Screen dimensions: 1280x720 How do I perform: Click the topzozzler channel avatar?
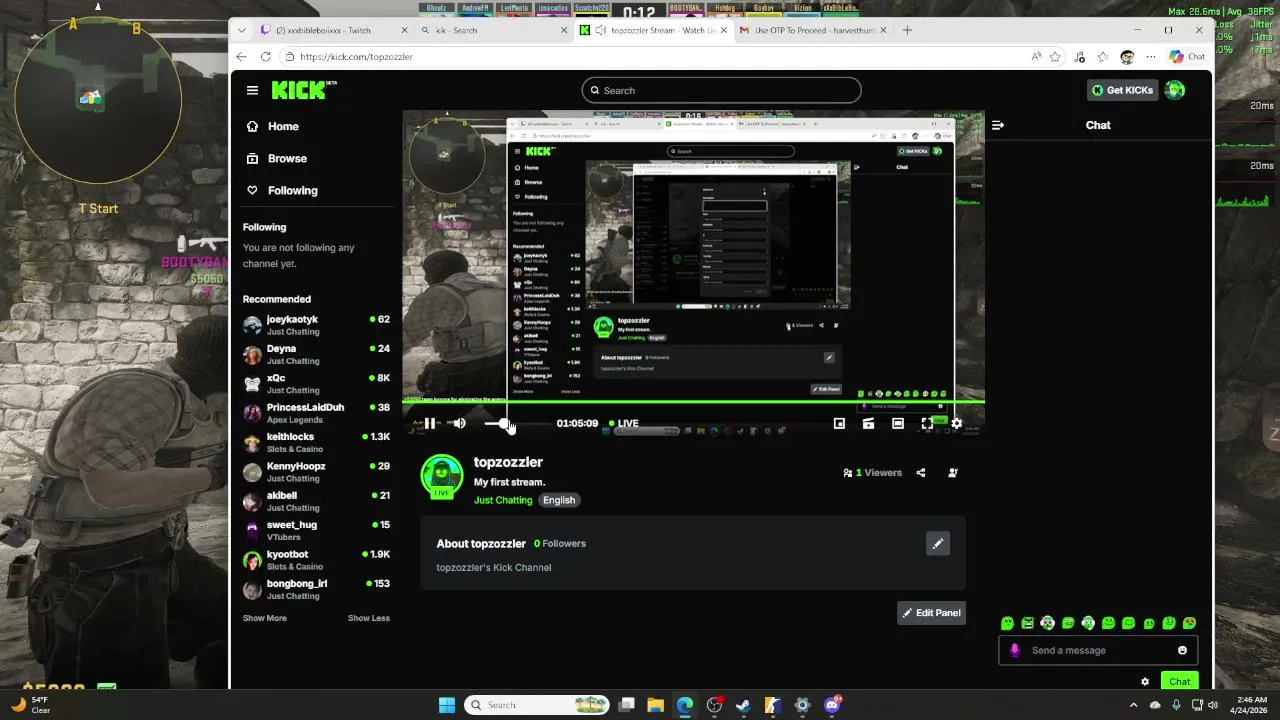pos(441,476)
